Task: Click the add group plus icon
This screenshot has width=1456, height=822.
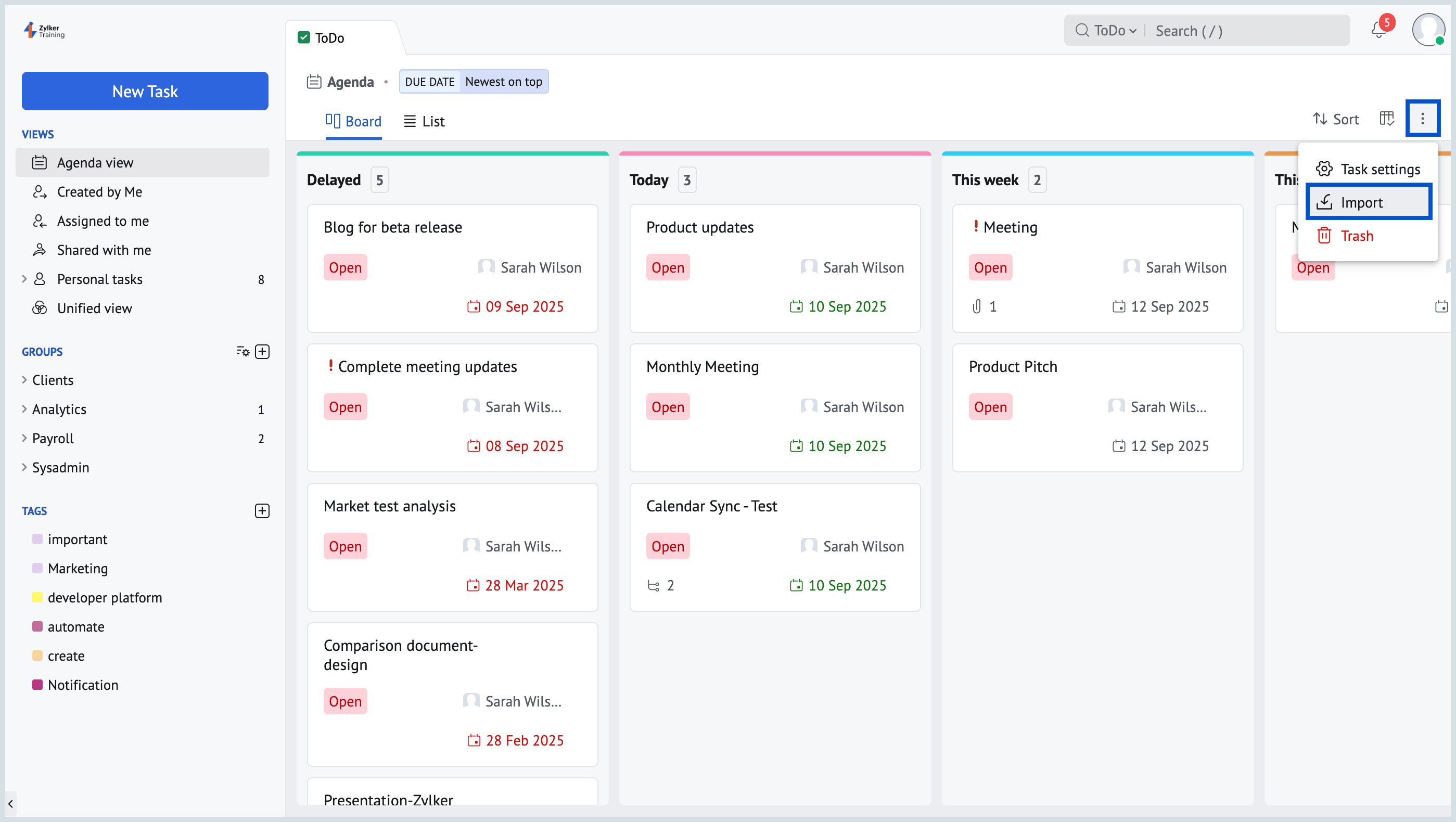Action: click(262, 351)
